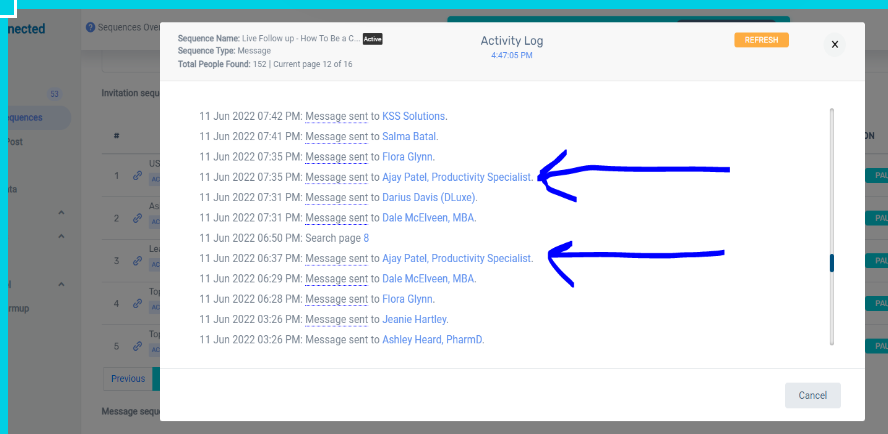
Task: Open Flora Glynn link at 06:28 PM
Action: coord(408,299)
